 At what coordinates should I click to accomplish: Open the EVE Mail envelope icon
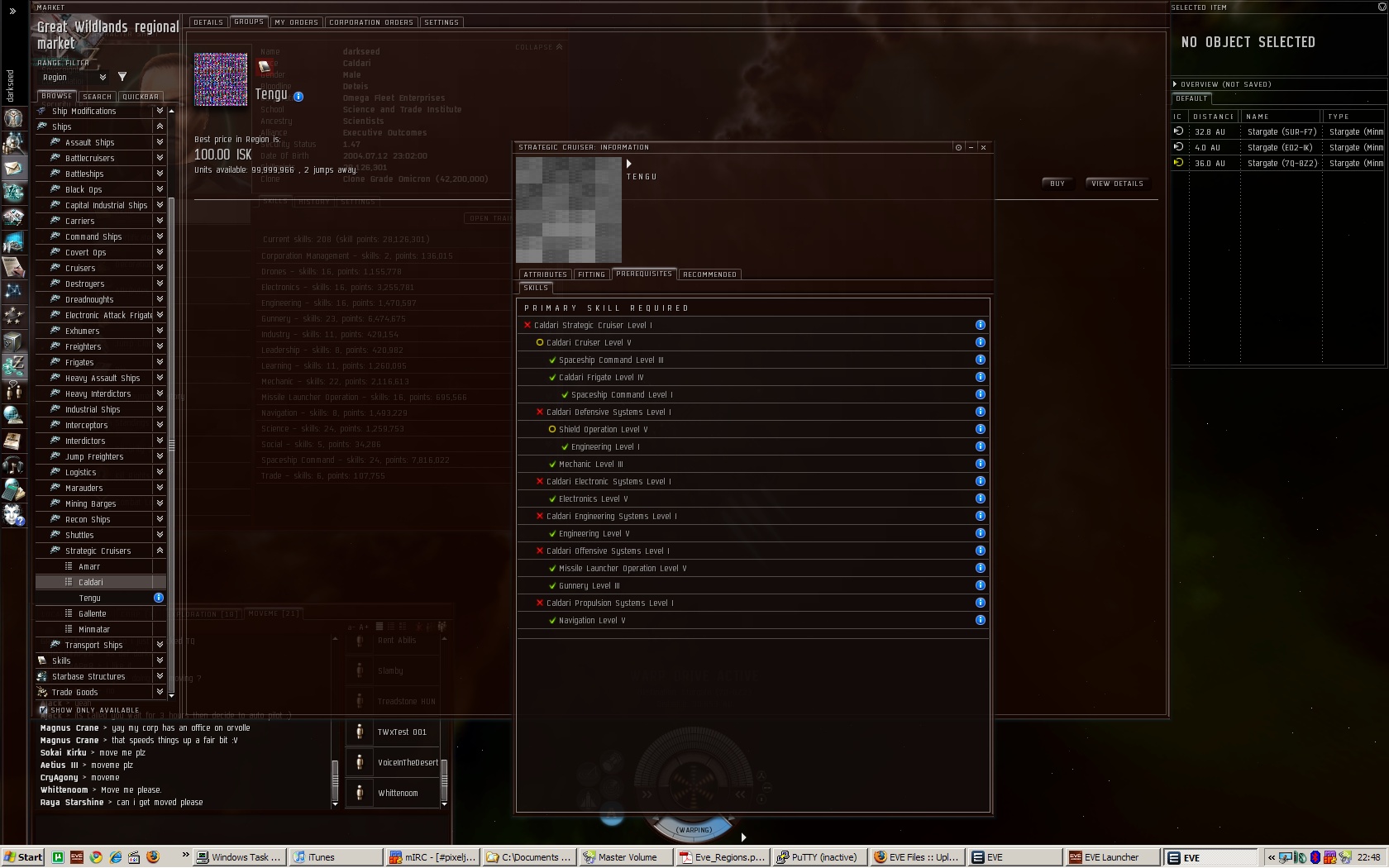tap(13, 168)
